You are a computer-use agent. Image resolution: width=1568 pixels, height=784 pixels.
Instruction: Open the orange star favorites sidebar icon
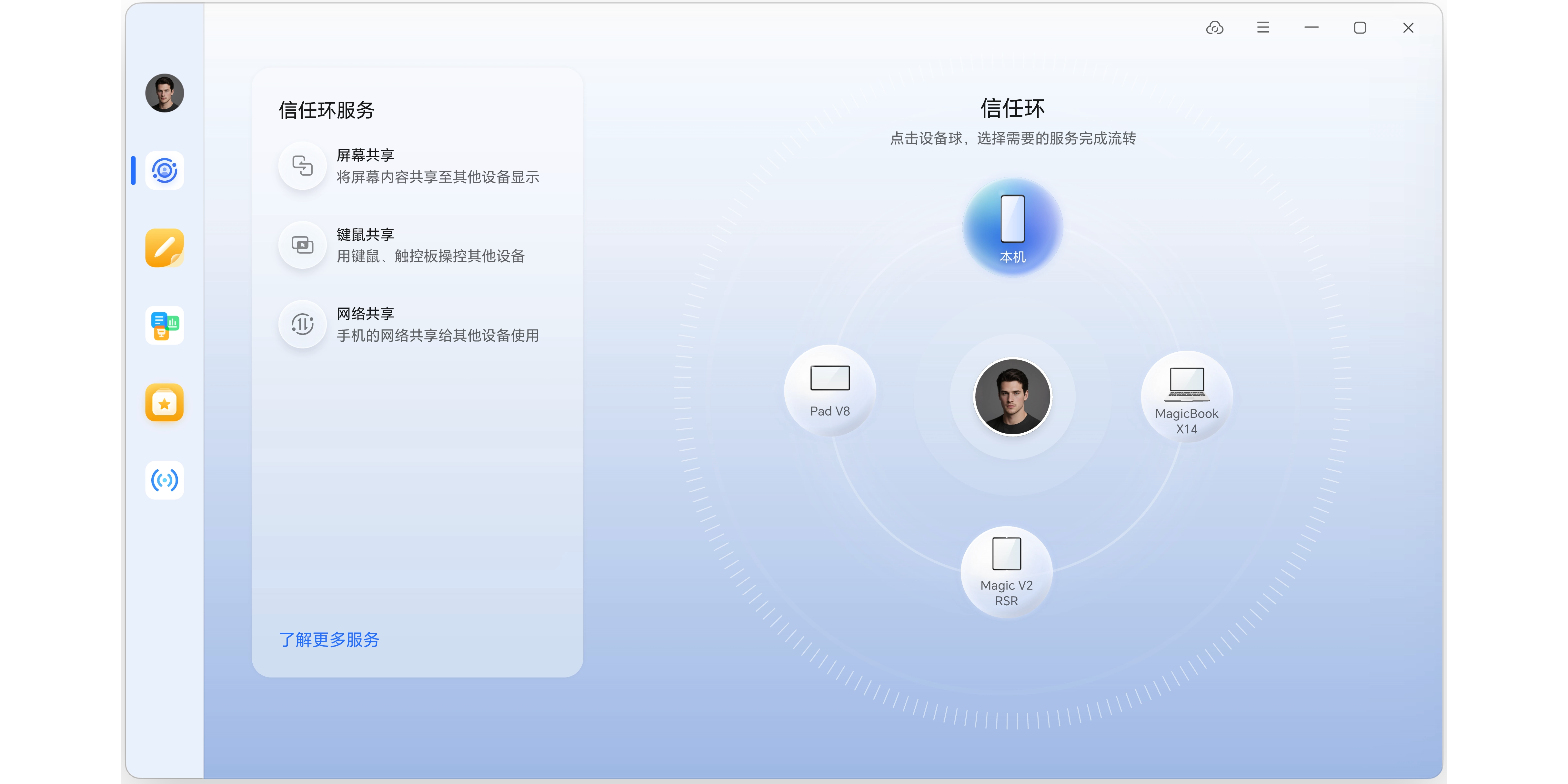tap(164, 402)
